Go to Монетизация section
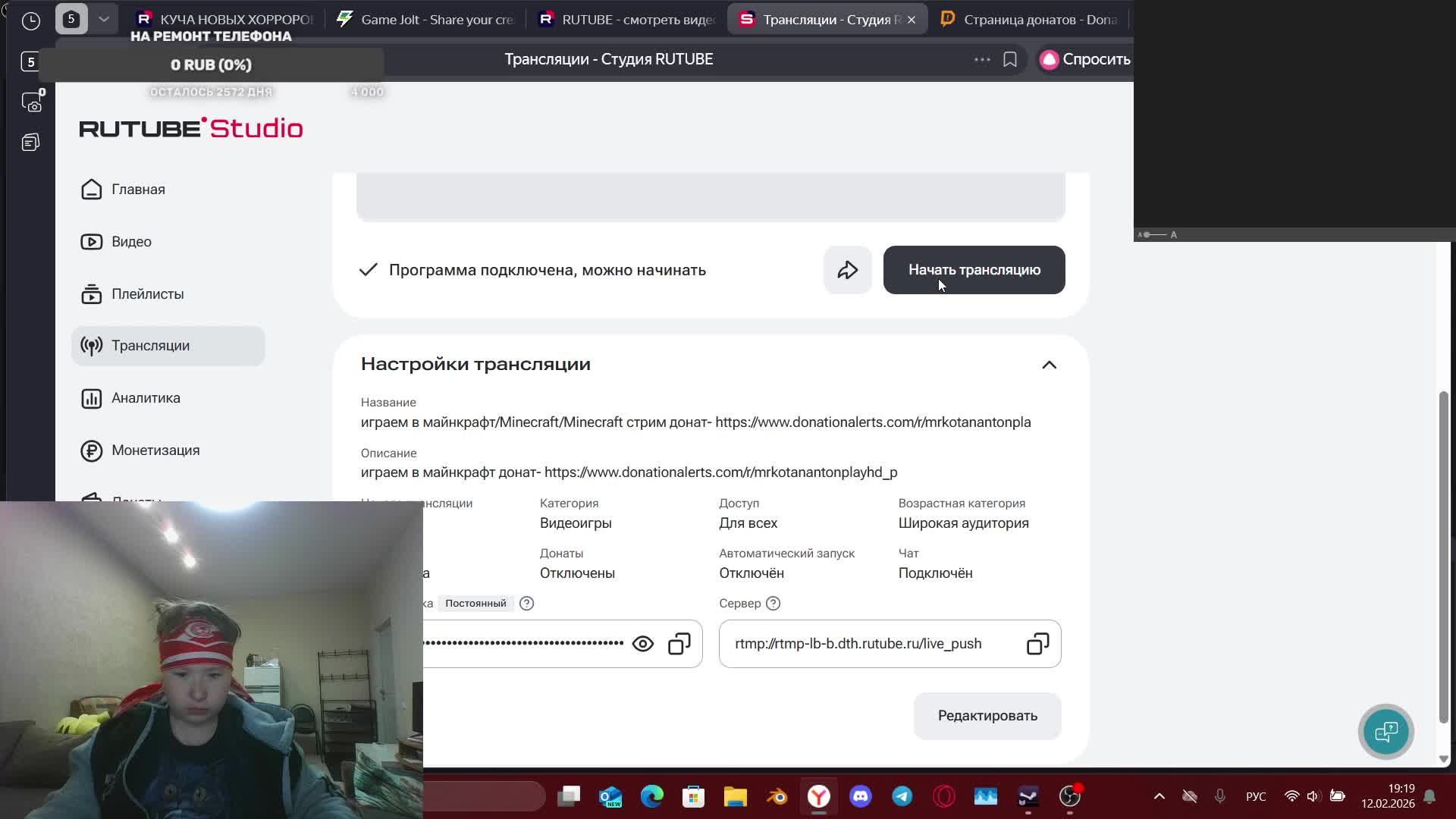This screenshot has height=819, width=1456. click(x=155, y=450)
